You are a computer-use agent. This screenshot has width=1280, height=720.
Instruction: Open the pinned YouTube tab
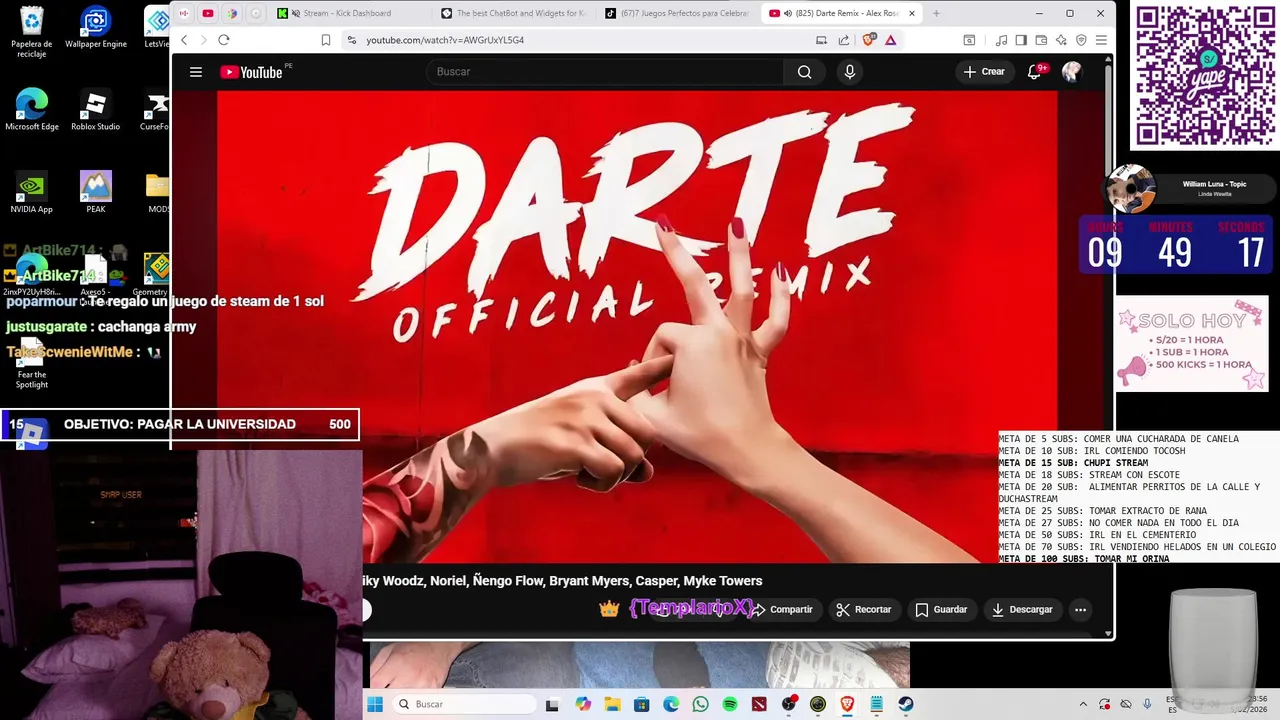(208, 13)
